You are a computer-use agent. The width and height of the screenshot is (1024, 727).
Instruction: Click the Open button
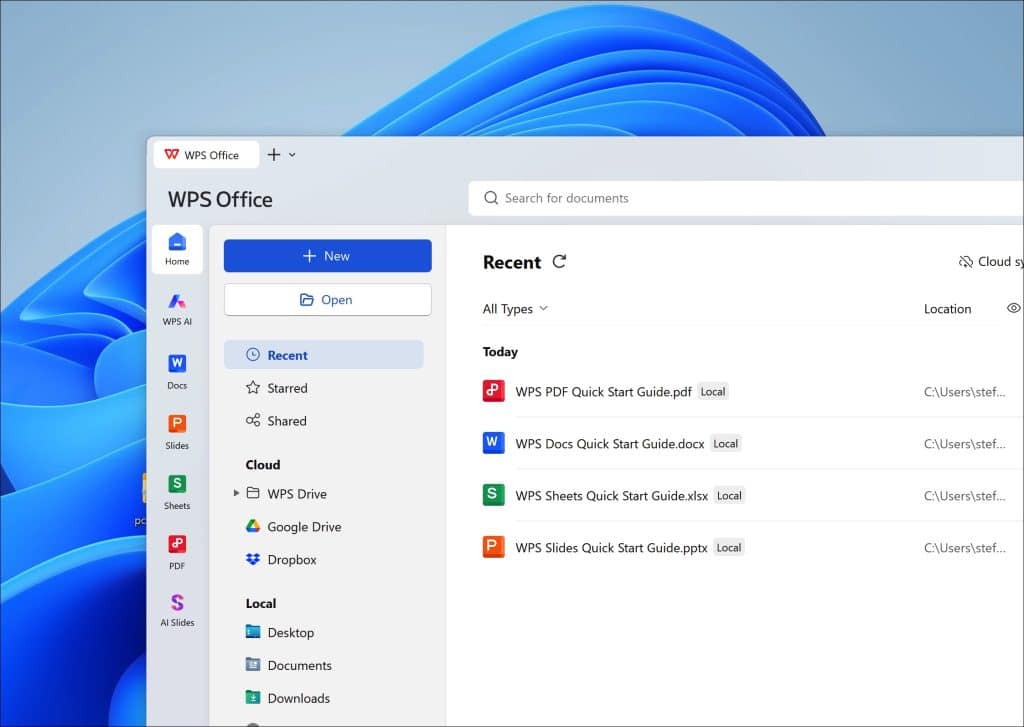327,299
